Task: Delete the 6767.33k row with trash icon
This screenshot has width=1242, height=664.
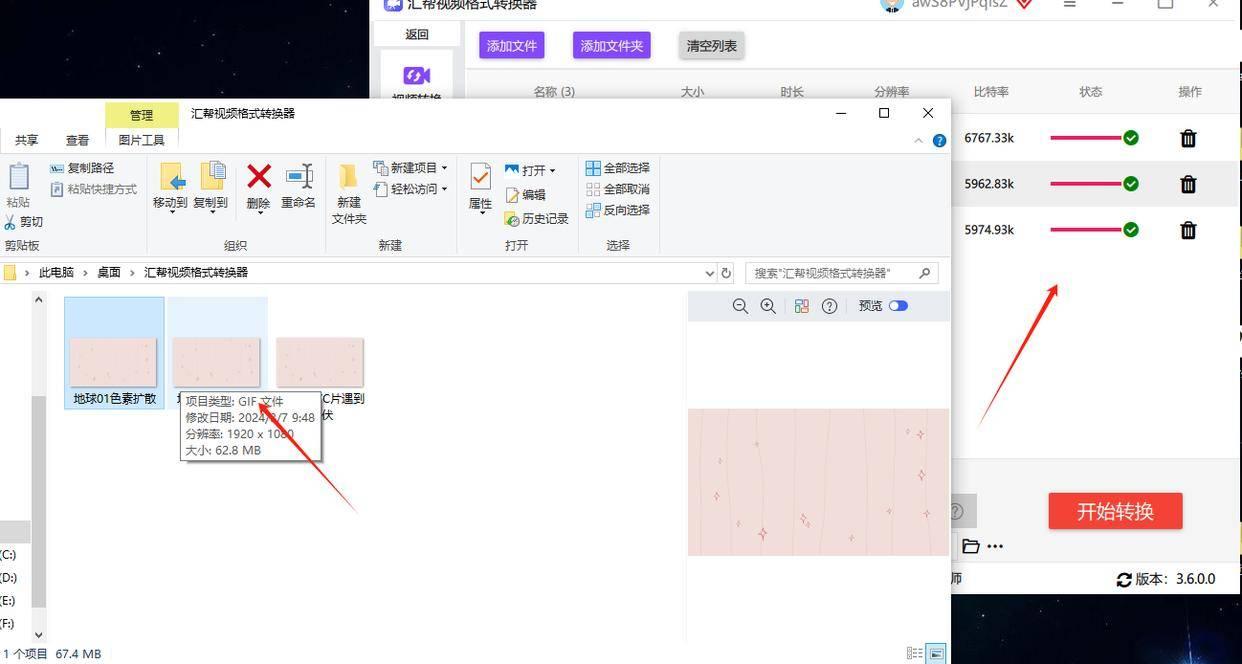Action: (x=1188, y=138)
